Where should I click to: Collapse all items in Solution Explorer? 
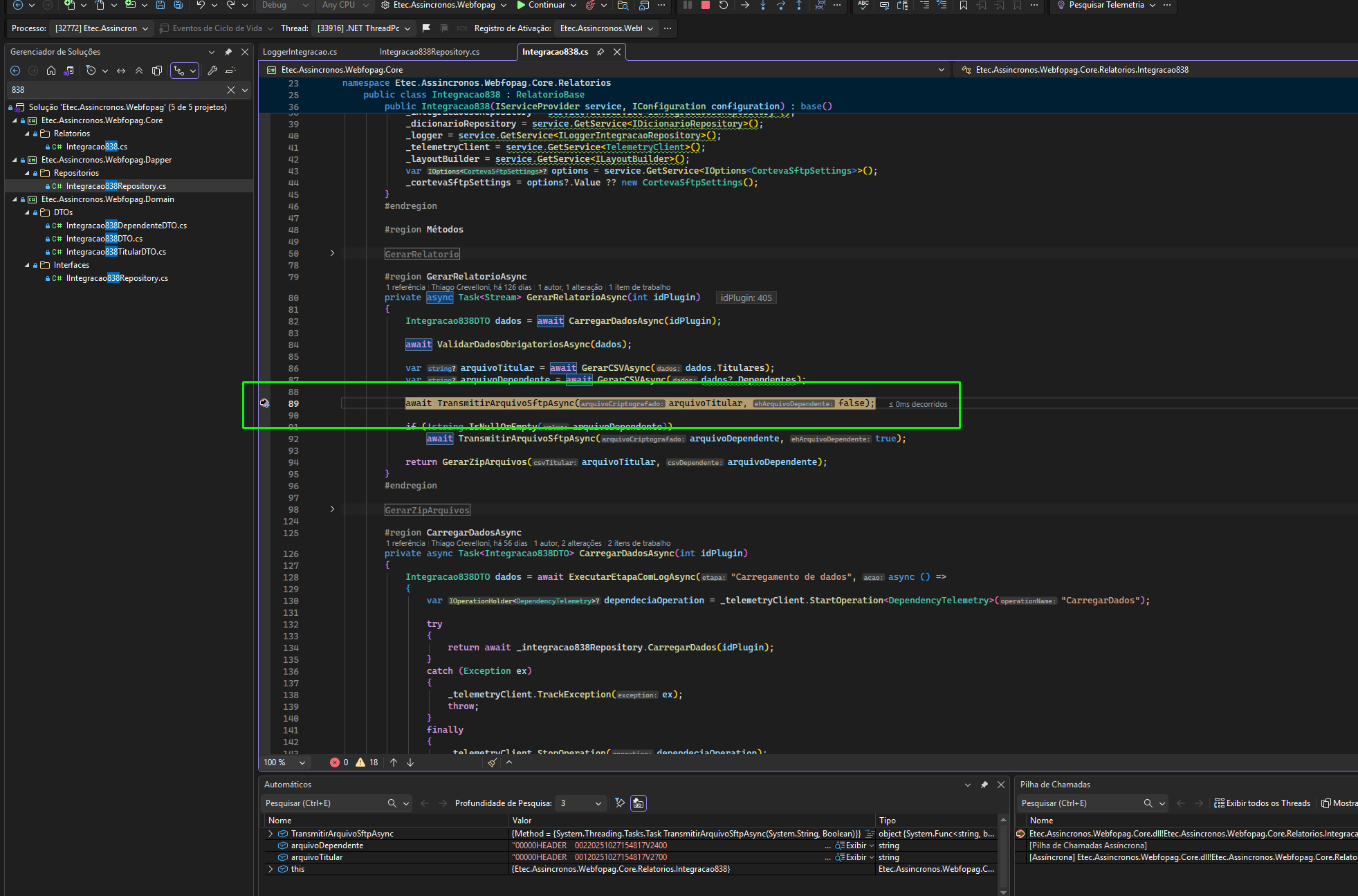[x=139, y=71]
